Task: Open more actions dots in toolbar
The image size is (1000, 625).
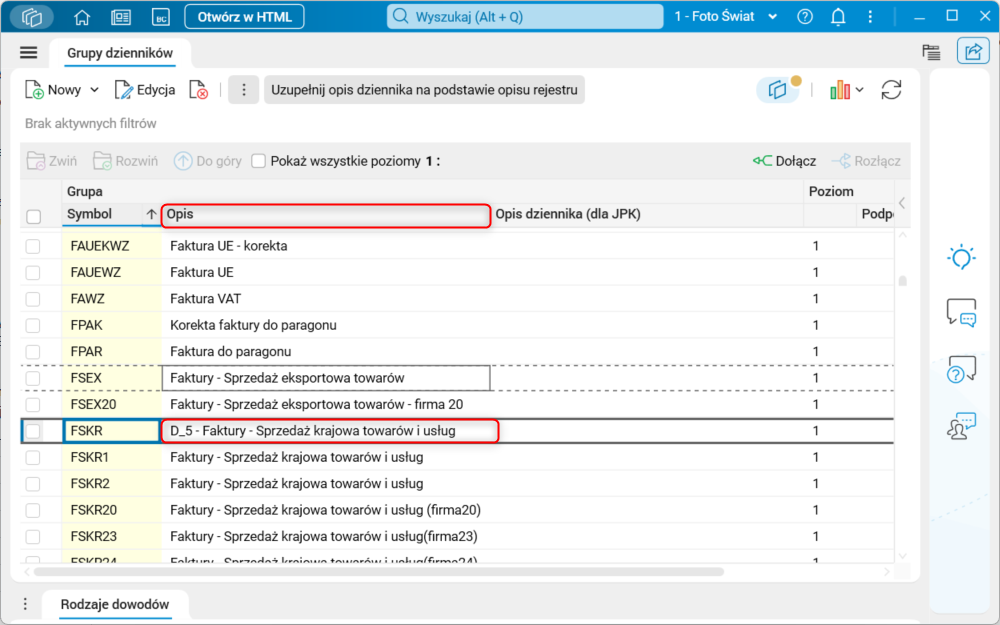Action: (x=244, y=90)
